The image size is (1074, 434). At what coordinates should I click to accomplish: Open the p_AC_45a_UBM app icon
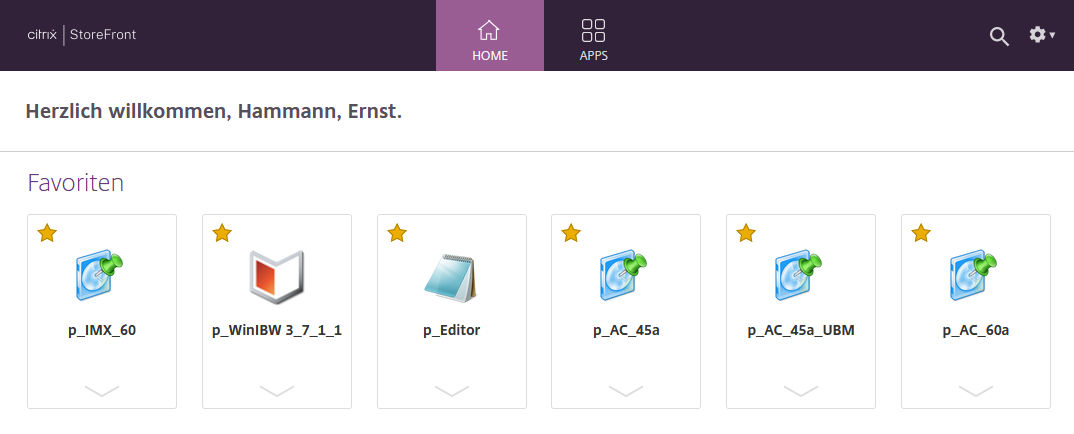pyautogui.click(x=800, y=277)
